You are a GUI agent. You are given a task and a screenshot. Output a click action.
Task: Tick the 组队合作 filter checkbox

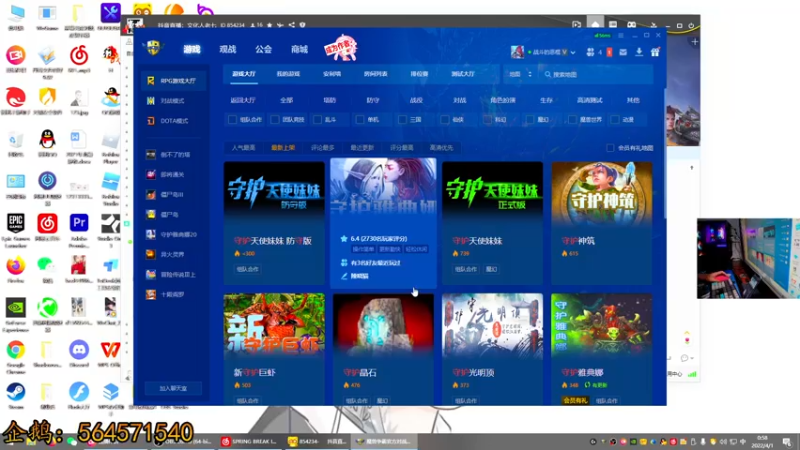233,119
